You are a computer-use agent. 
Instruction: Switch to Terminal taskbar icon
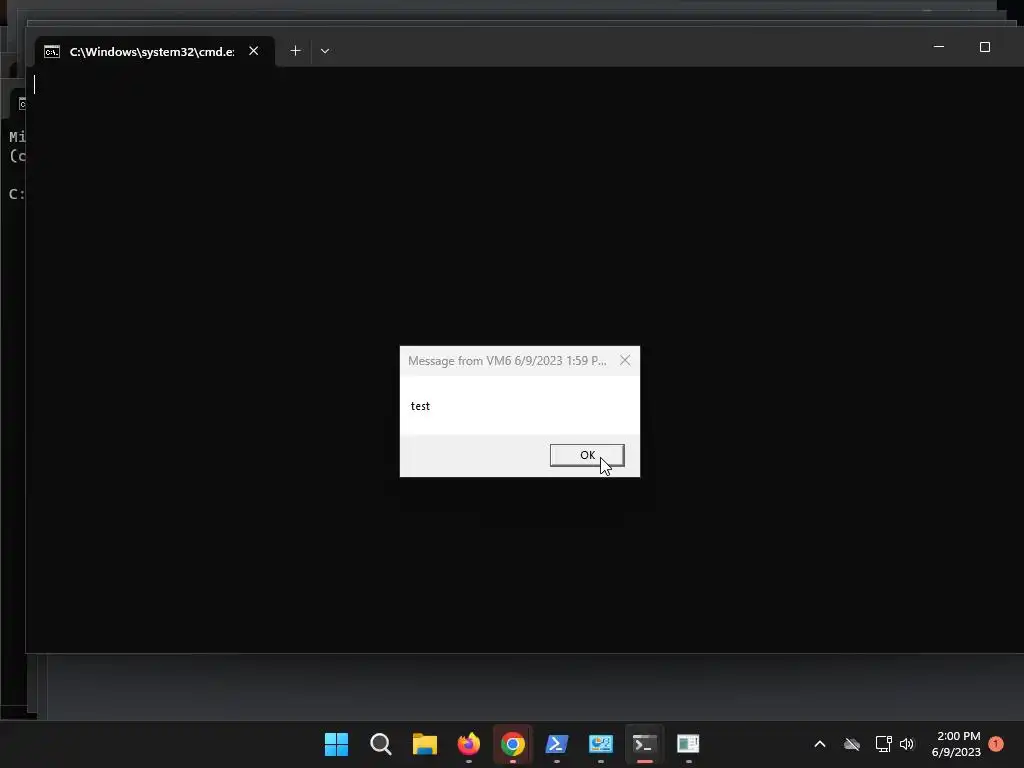(645, 744)
